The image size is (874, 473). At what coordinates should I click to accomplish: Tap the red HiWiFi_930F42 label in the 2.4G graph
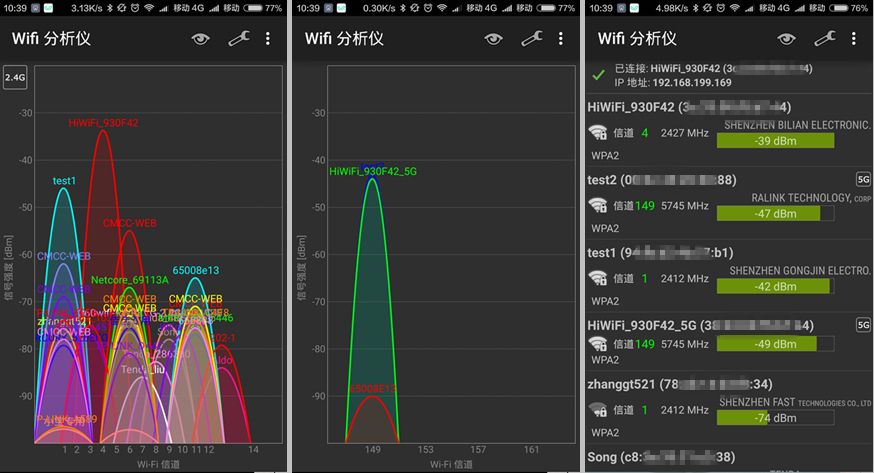(x=103, y=123)
